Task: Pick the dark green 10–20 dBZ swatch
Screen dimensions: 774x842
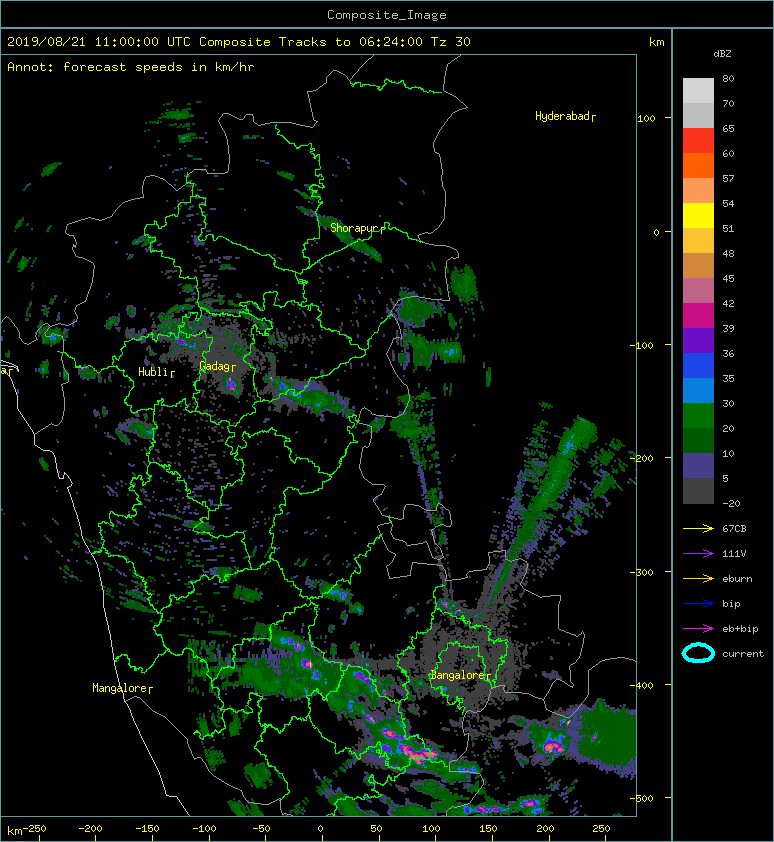Action: 698,441
